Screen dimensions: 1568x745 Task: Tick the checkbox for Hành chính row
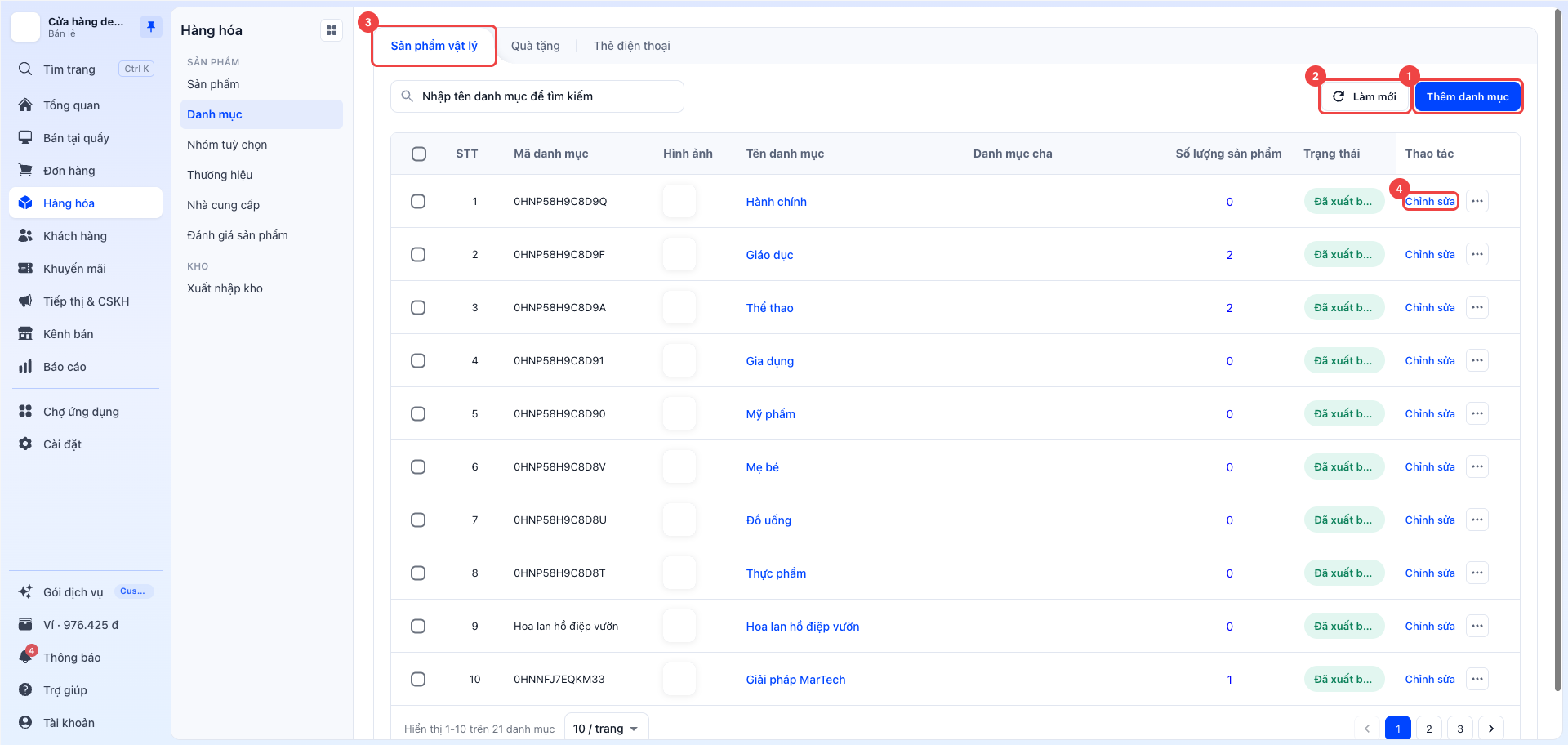click(x=418, y=201)
